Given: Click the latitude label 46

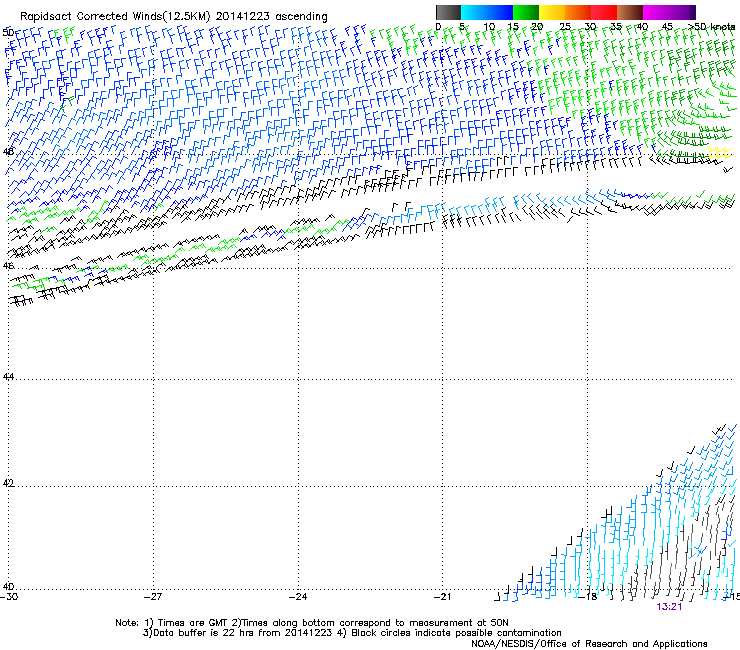Looking at the screenshot, I should click(x=8, y=266).
